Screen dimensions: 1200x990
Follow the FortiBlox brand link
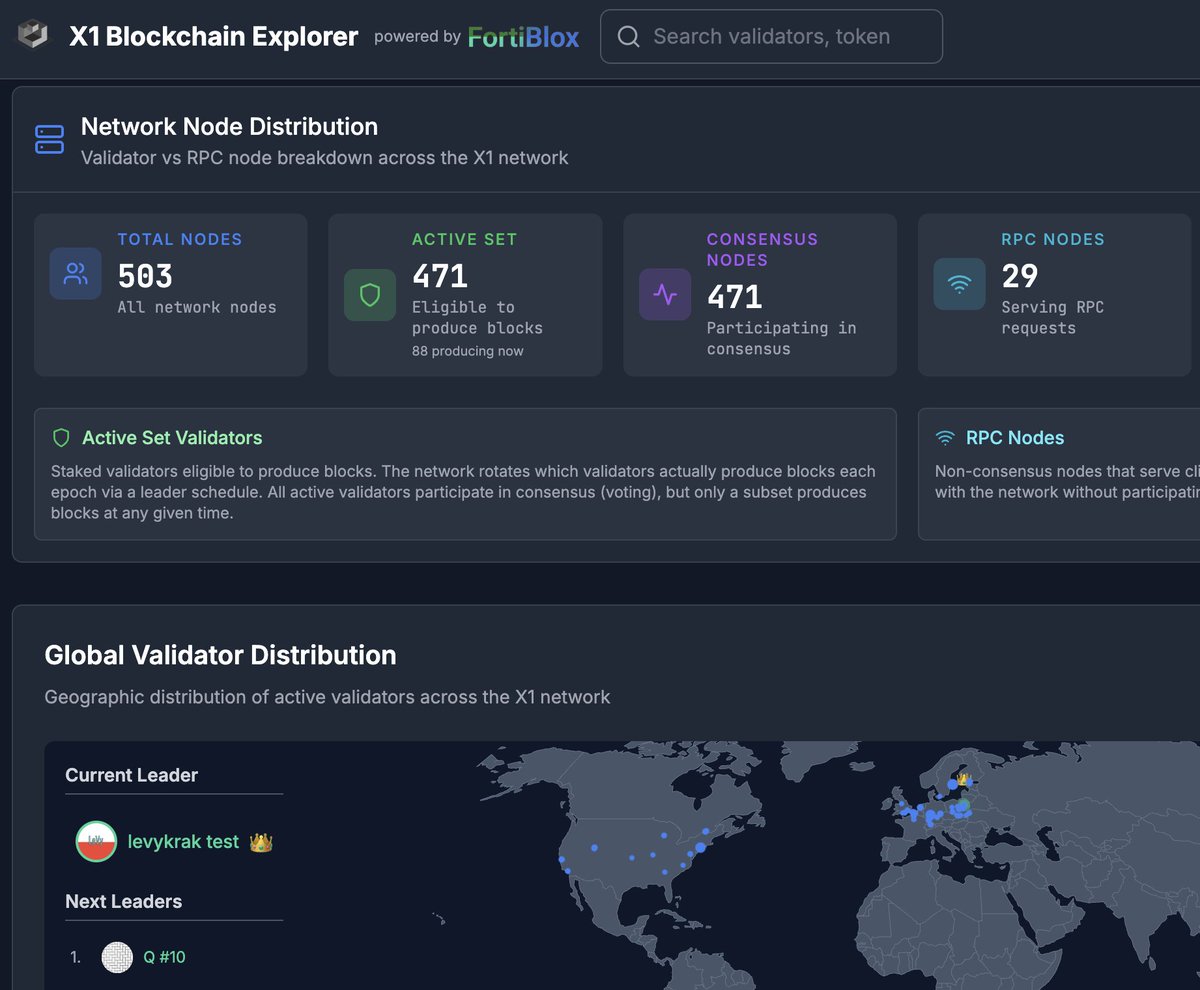tap(523, 37)
